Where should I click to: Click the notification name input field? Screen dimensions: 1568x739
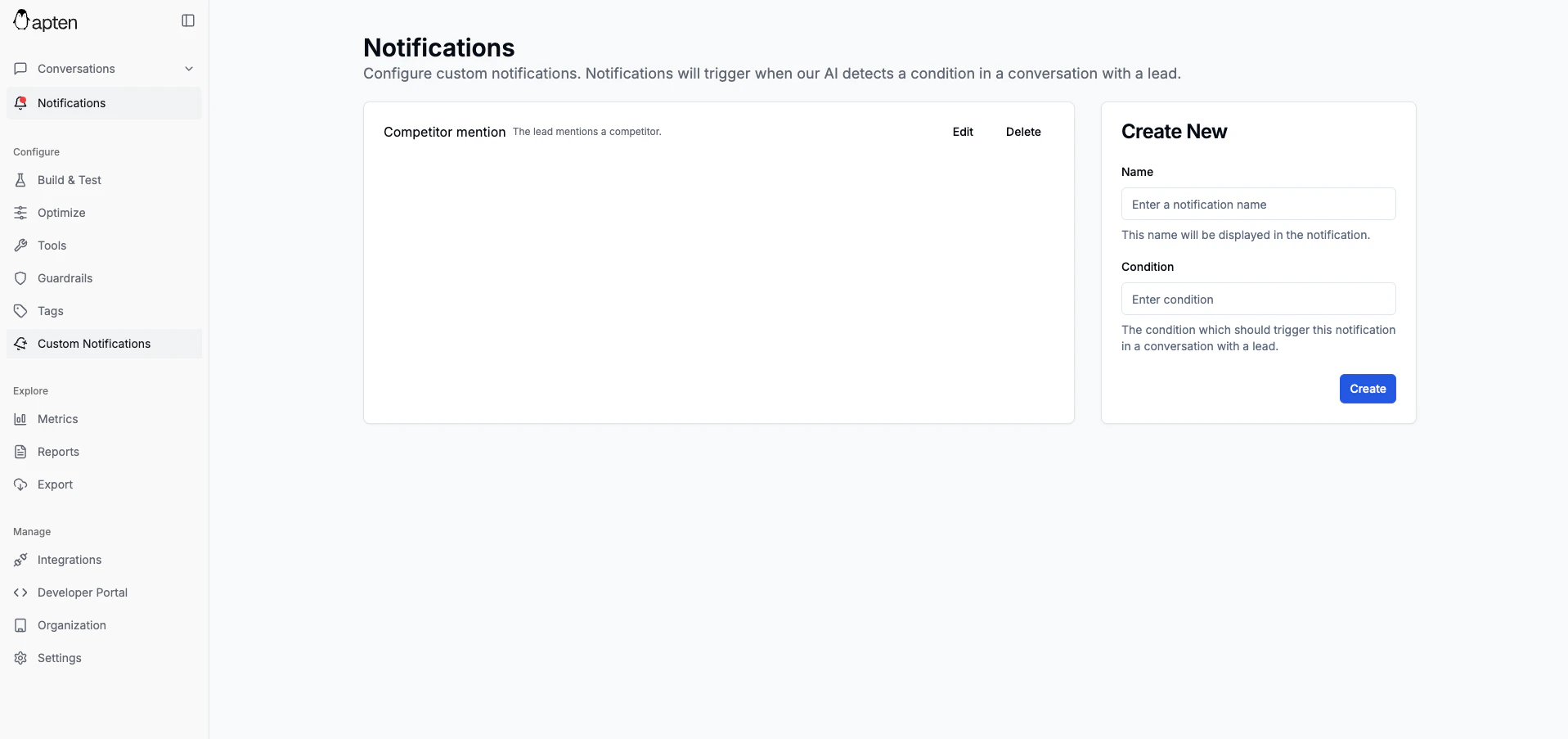(1258, 203)
